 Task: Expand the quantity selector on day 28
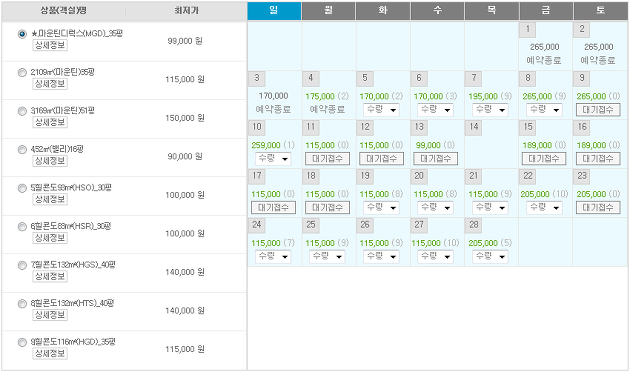pyautogui.click(x=490, y=257)
